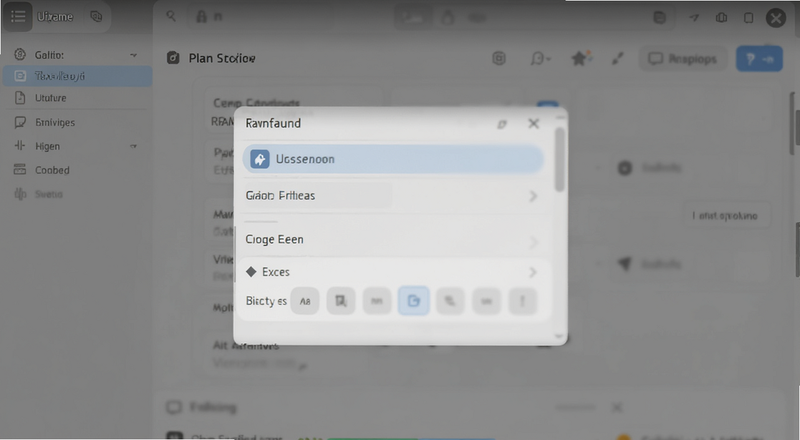Click the popup vertical scrollbar thumb

click(x=560, y=160)
